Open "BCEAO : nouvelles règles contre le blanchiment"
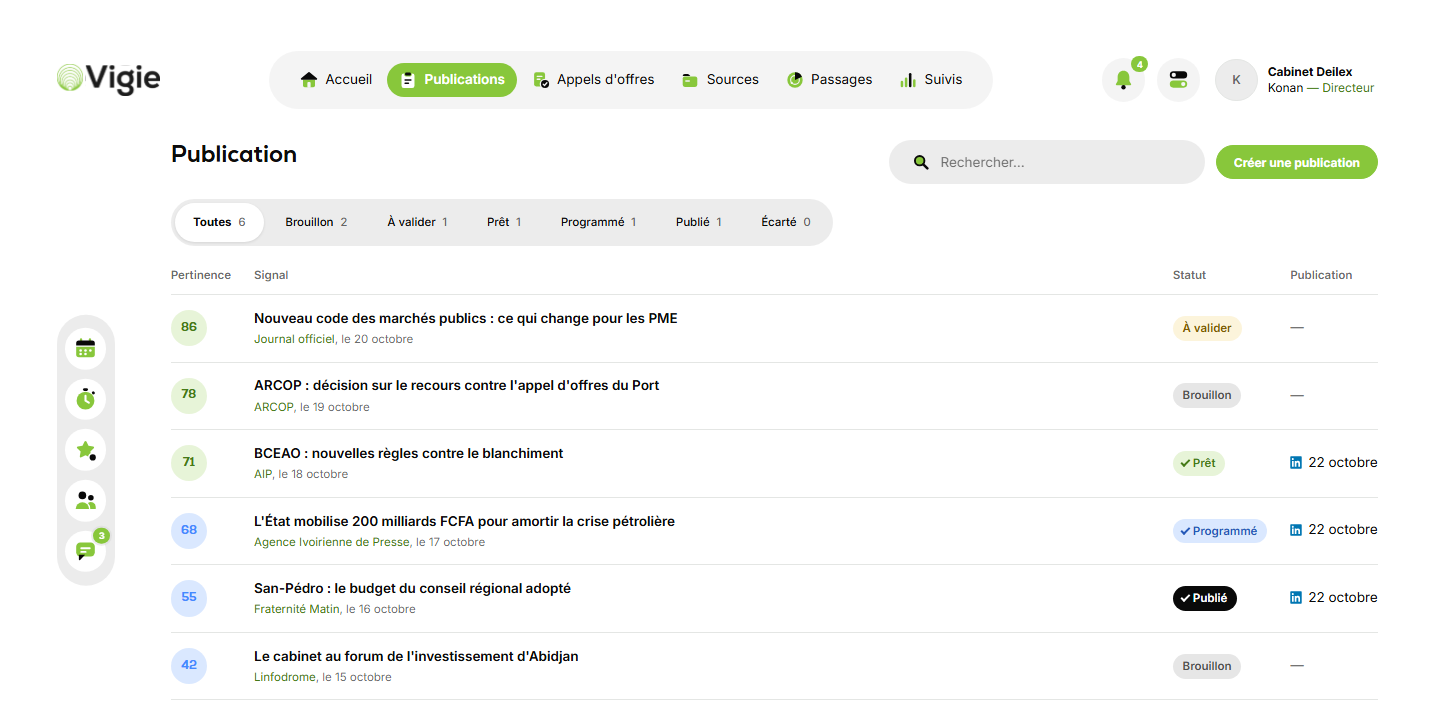 409,453
